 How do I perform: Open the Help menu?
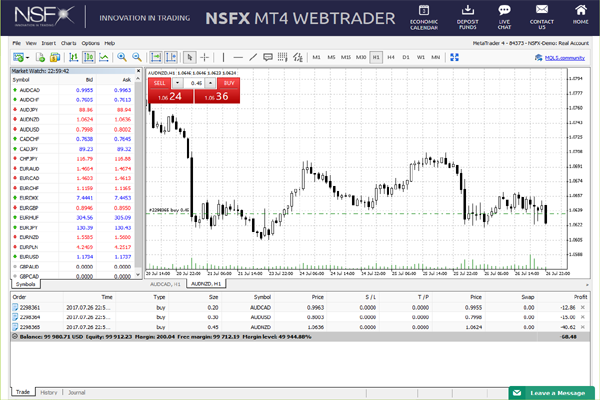(109, 43)
